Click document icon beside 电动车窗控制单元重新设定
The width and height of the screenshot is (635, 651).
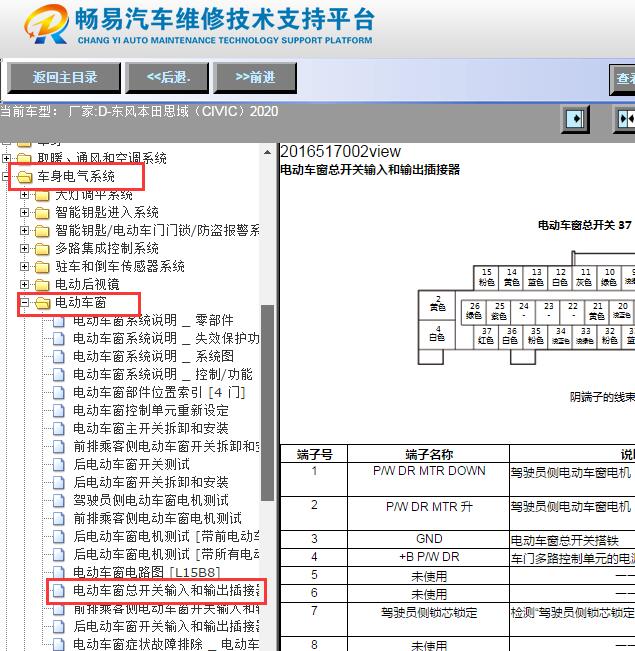[59, 411]
